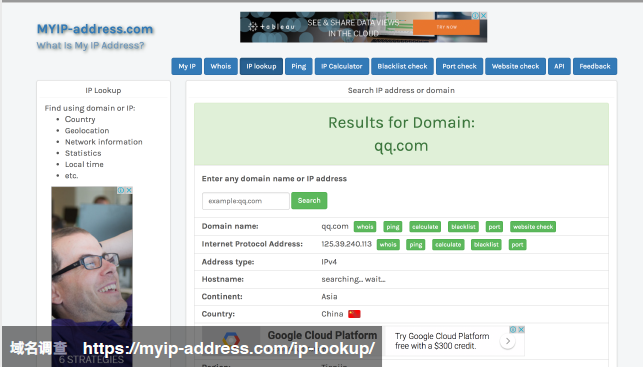This screenshot has height=367, width=643.
Task: Click the 'China' country value
Action: pyautogui.click(x=332, y=314)
